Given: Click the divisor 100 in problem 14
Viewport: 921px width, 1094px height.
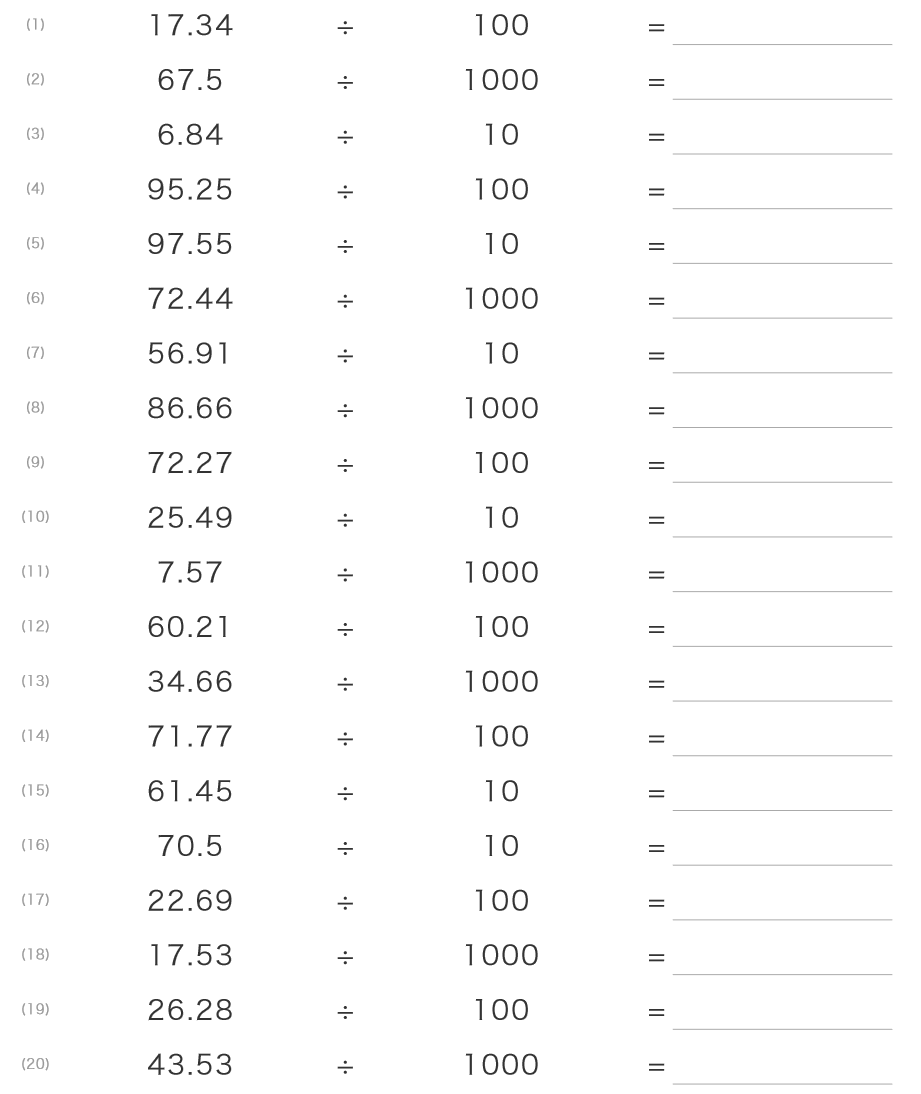Looking at the screenshot, I should 501,737.
